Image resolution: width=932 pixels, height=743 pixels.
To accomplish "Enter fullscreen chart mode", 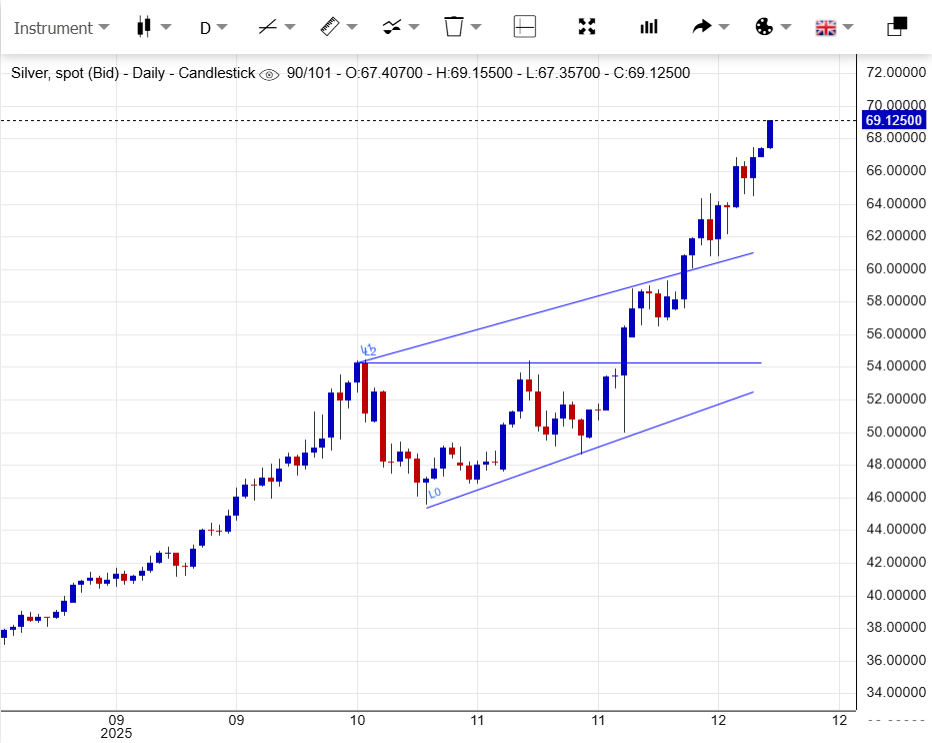I will click(x=587, y=27).
